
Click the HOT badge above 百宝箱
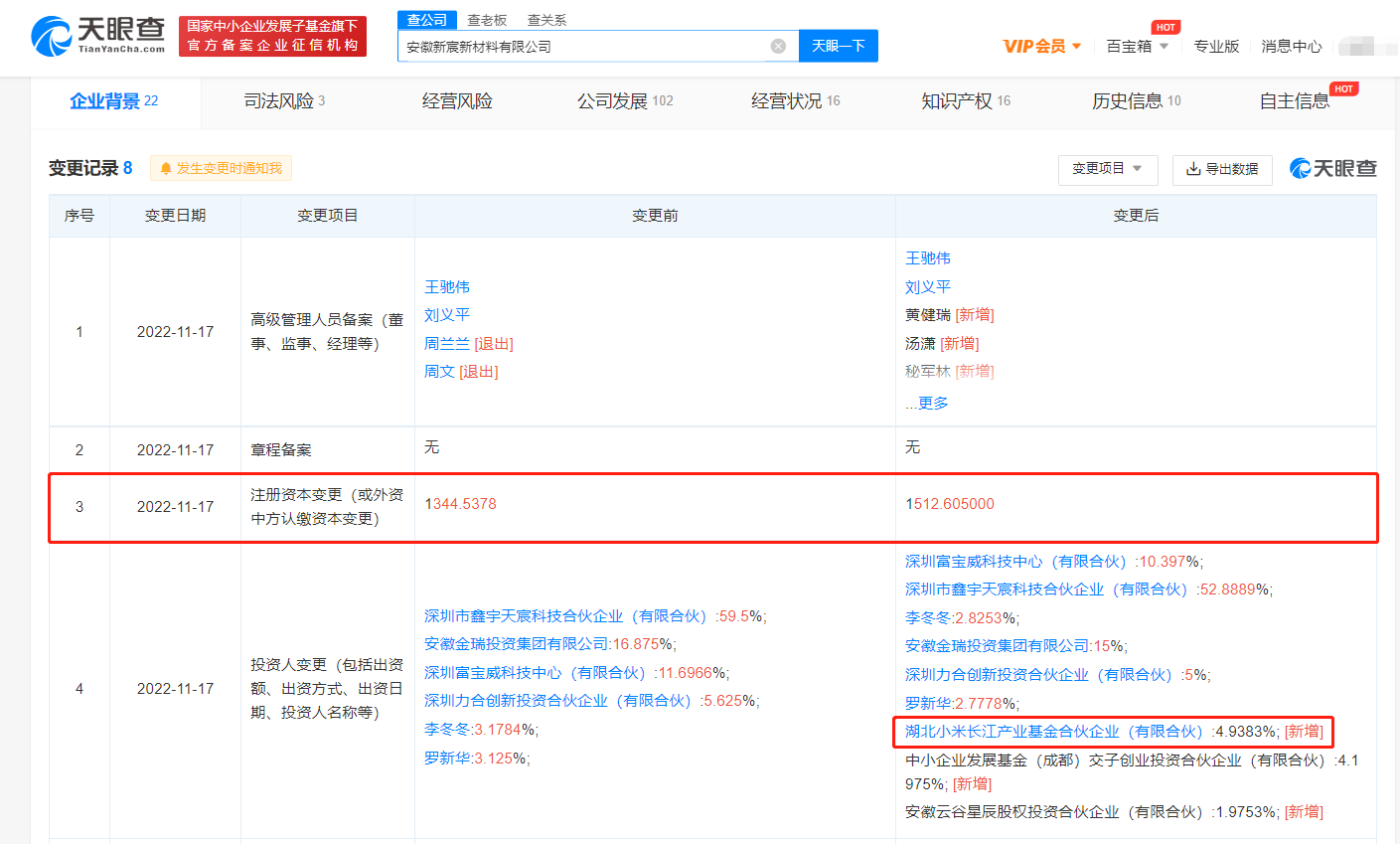[1166, 27]
